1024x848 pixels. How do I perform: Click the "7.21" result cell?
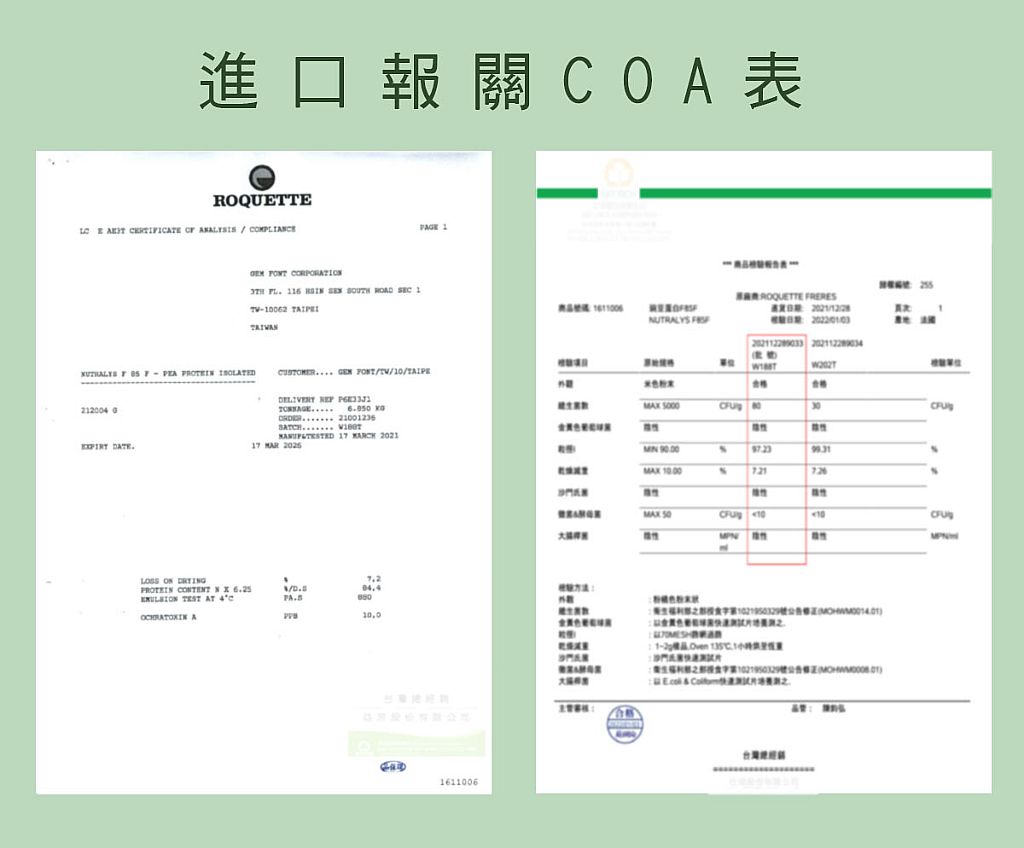[760, 471]
